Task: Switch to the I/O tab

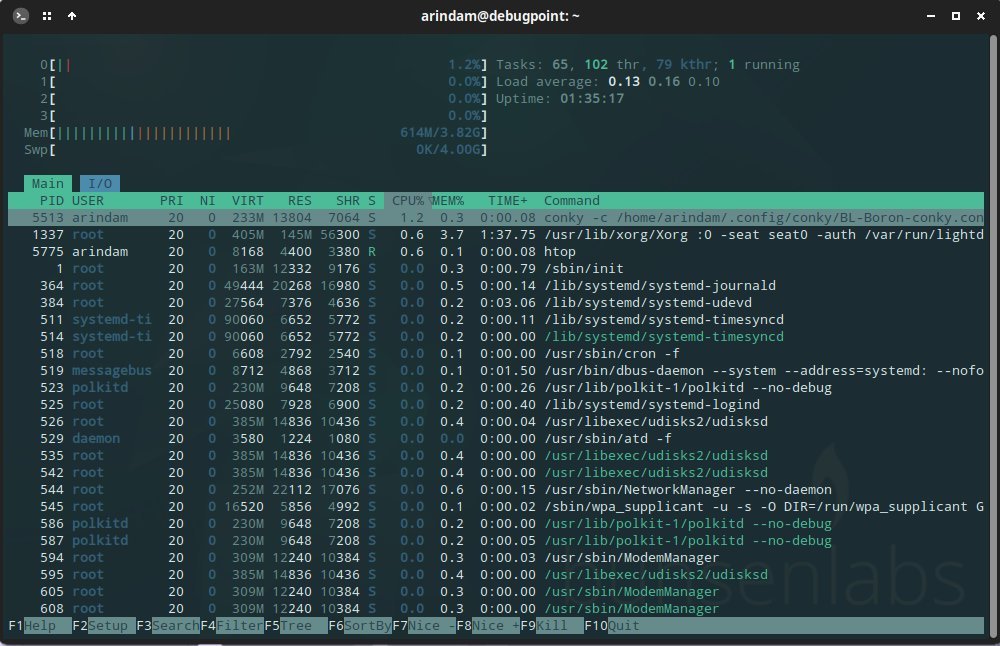Action: [99, 184]
